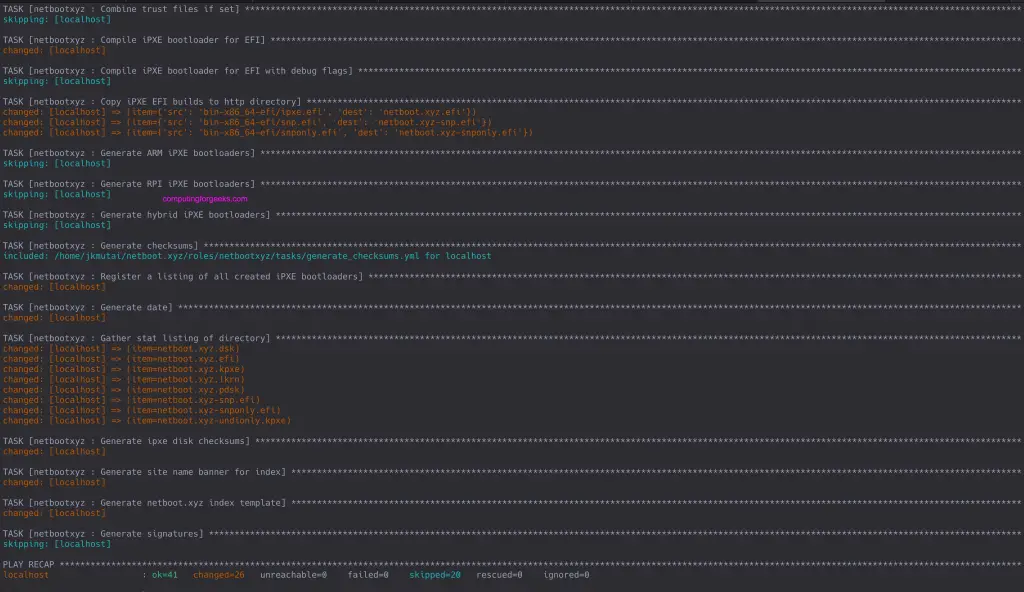Click 'changed: [localhost]' under Generate site name banner
1024x592 pixels.
pyautogui.click(x=54, y=482)
